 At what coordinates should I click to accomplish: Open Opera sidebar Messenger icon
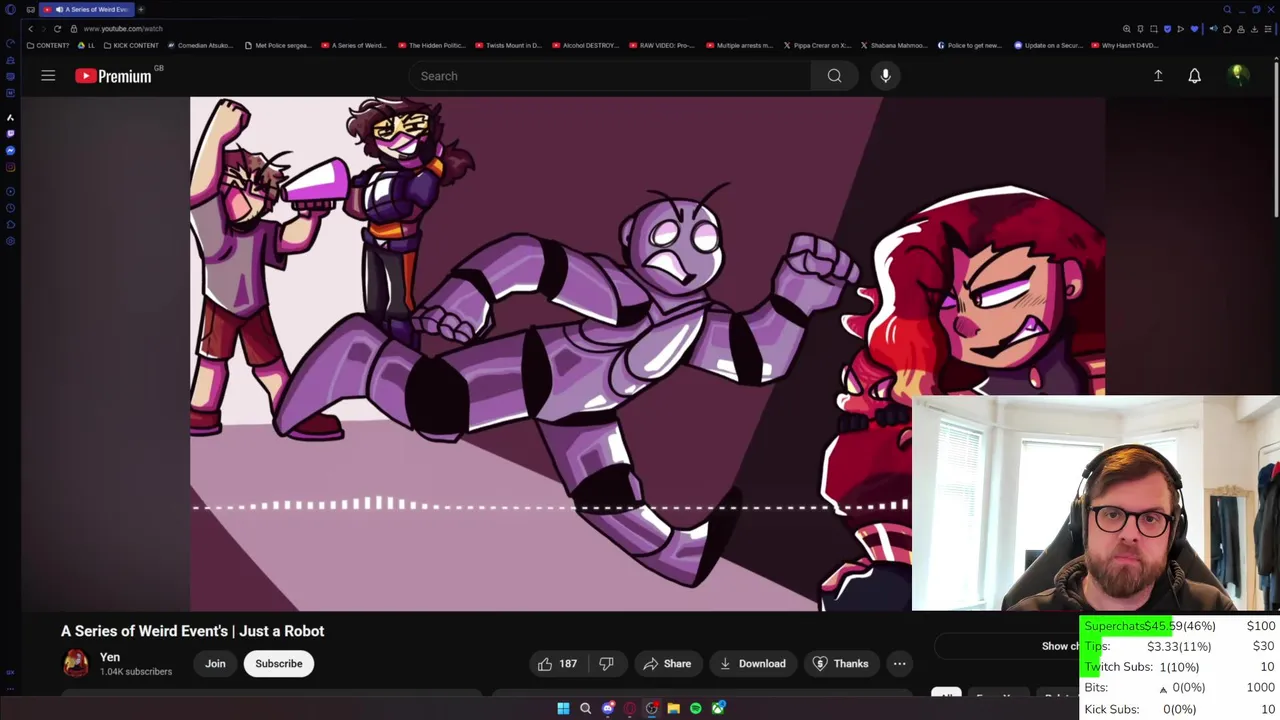[x=10, y=150]
